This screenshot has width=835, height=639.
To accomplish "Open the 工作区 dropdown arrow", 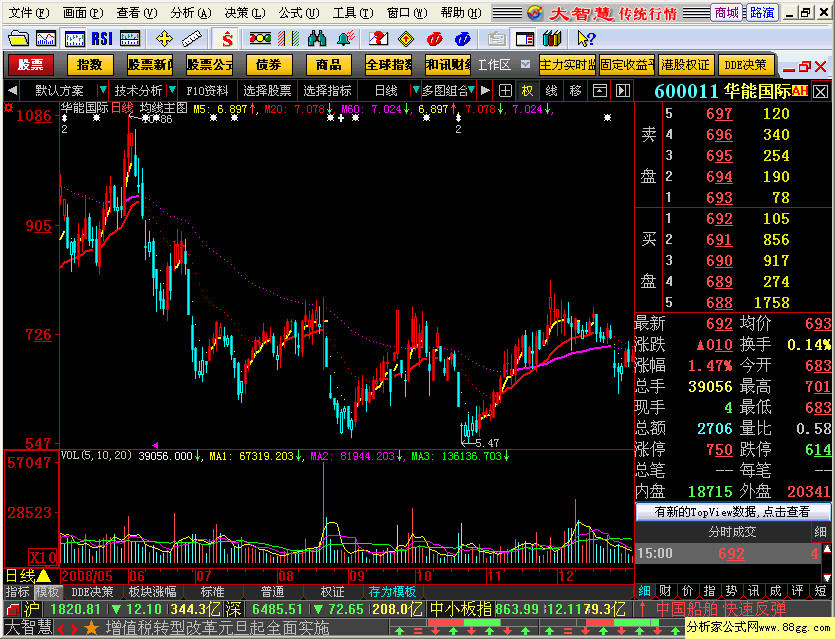I will pos(525,64).
